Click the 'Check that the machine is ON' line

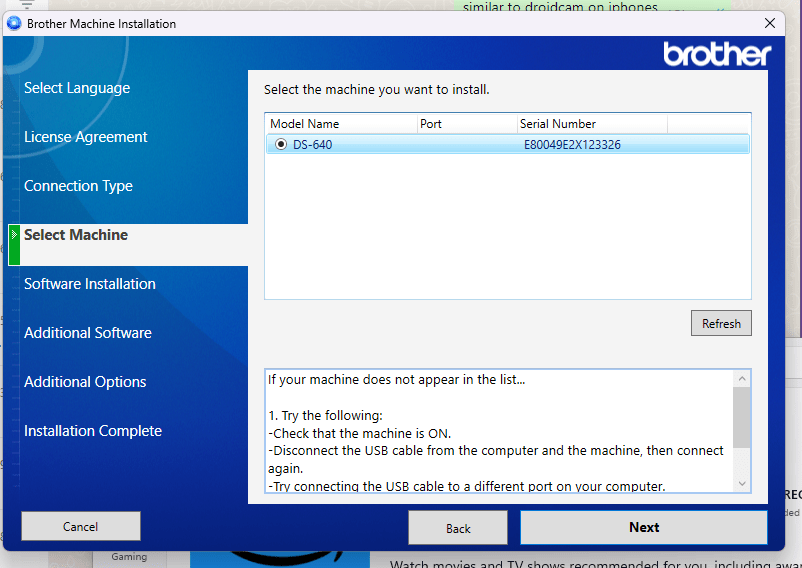coord(360,434)
